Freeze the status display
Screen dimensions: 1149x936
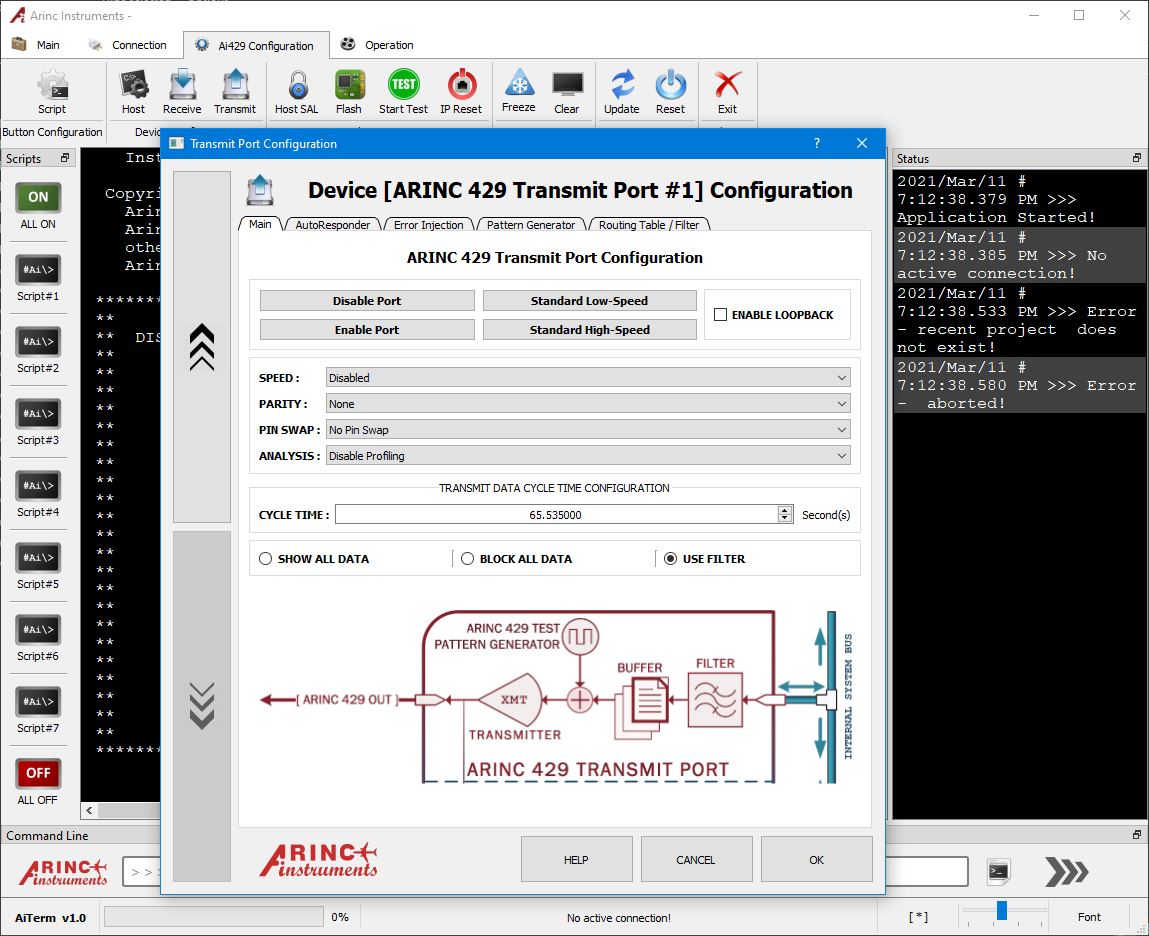point(519,91)
